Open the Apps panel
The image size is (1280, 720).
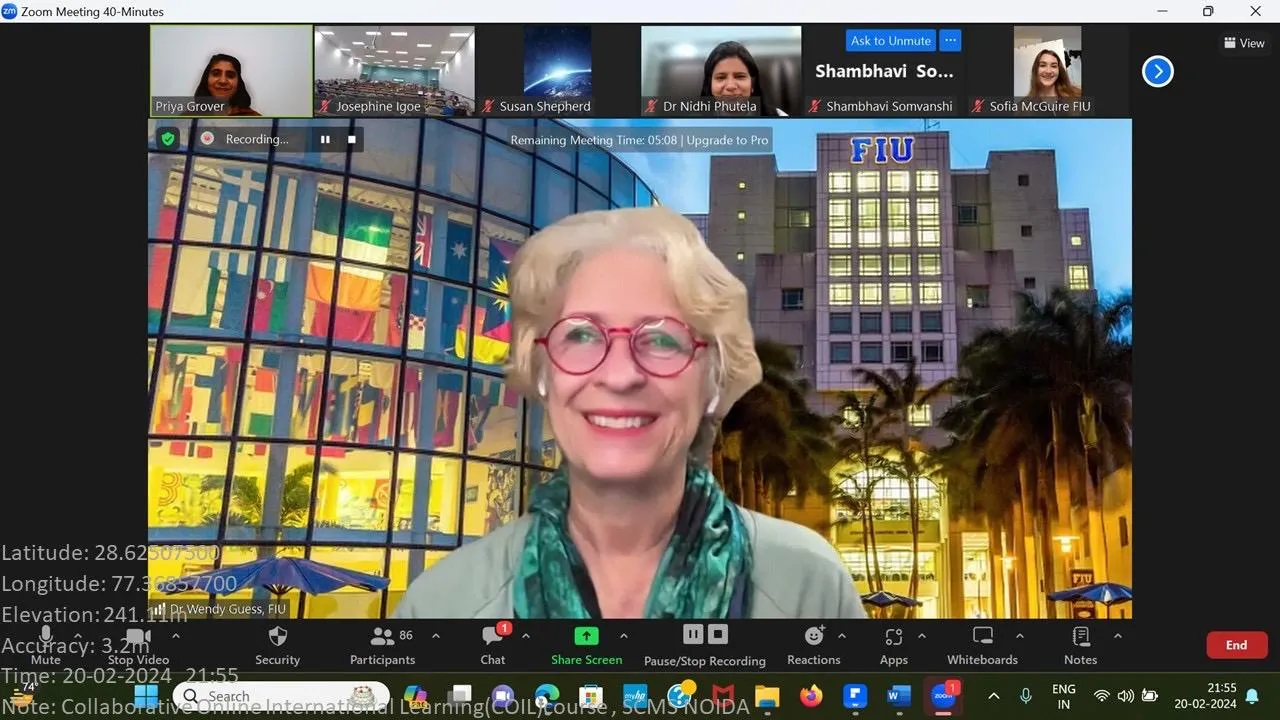pos(894,645)
